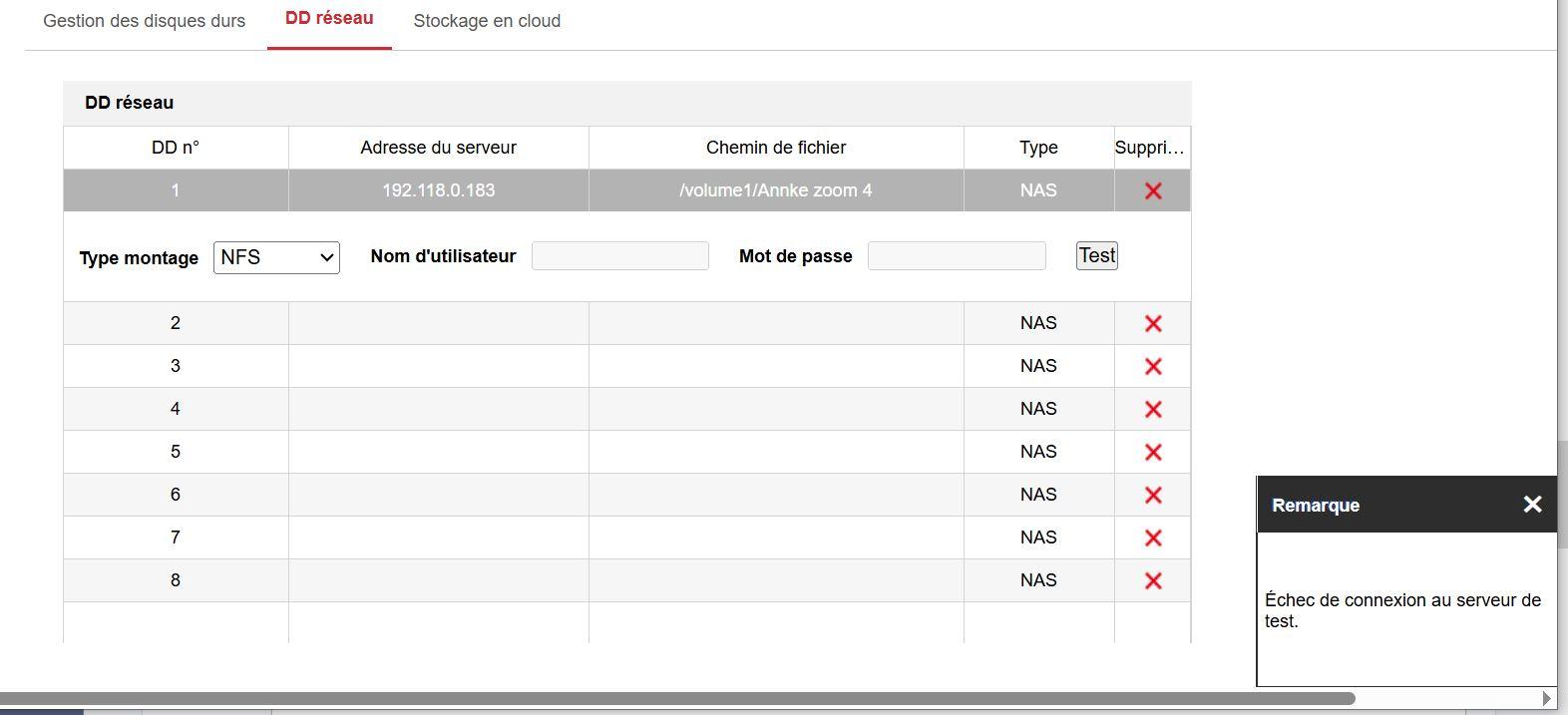Switch to Gestion des disques durs tab
Viewport: 1568px width, 715px height.
145,21
